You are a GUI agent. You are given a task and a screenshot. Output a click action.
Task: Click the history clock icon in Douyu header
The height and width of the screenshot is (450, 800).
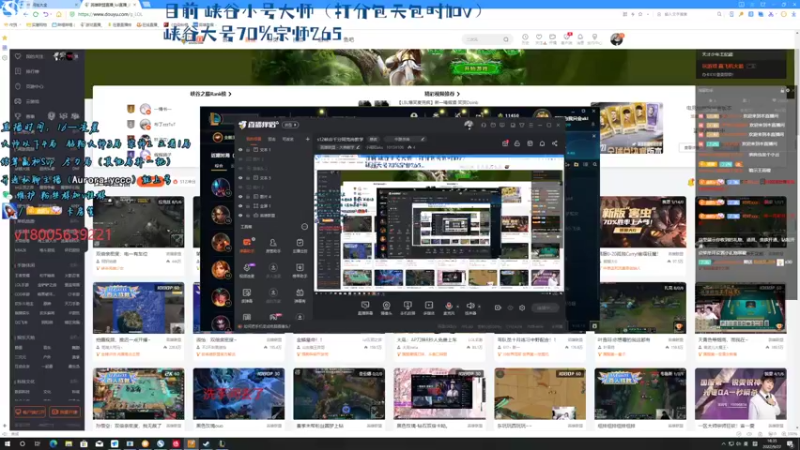click(x=525, y=37)
